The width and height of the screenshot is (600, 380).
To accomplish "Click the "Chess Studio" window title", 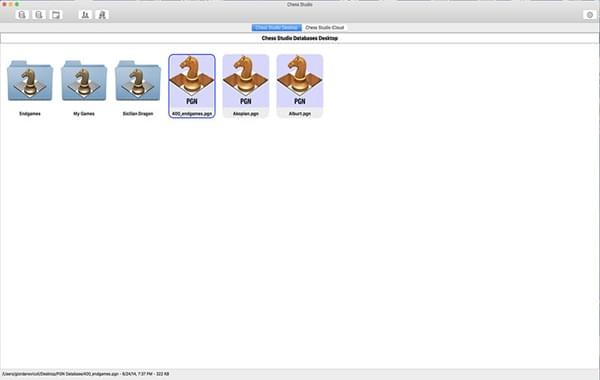I will tap(300, 5).
